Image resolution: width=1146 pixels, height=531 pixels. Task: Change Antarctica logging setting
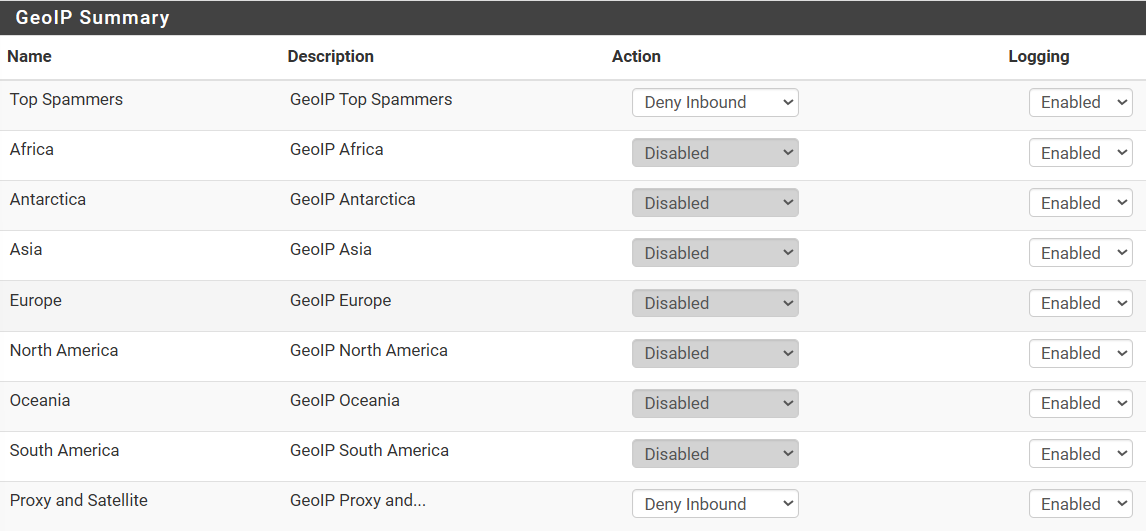1080,202
